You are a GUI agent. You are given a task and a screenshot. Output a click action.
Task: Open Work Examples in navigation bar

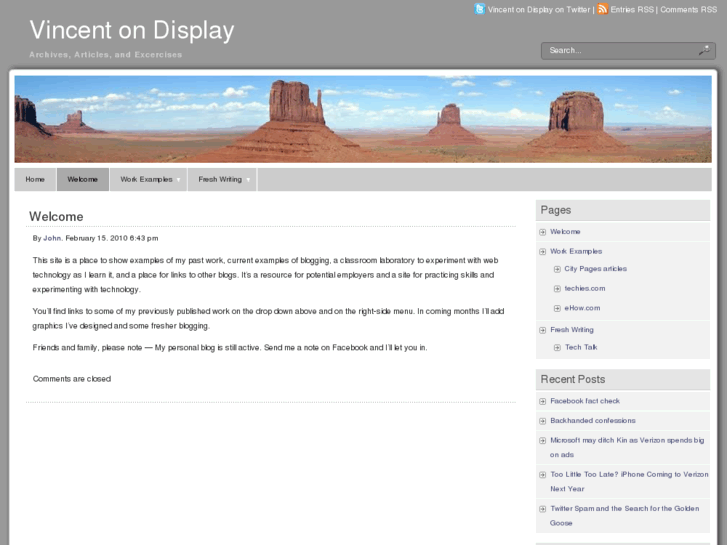pos(147,180)
